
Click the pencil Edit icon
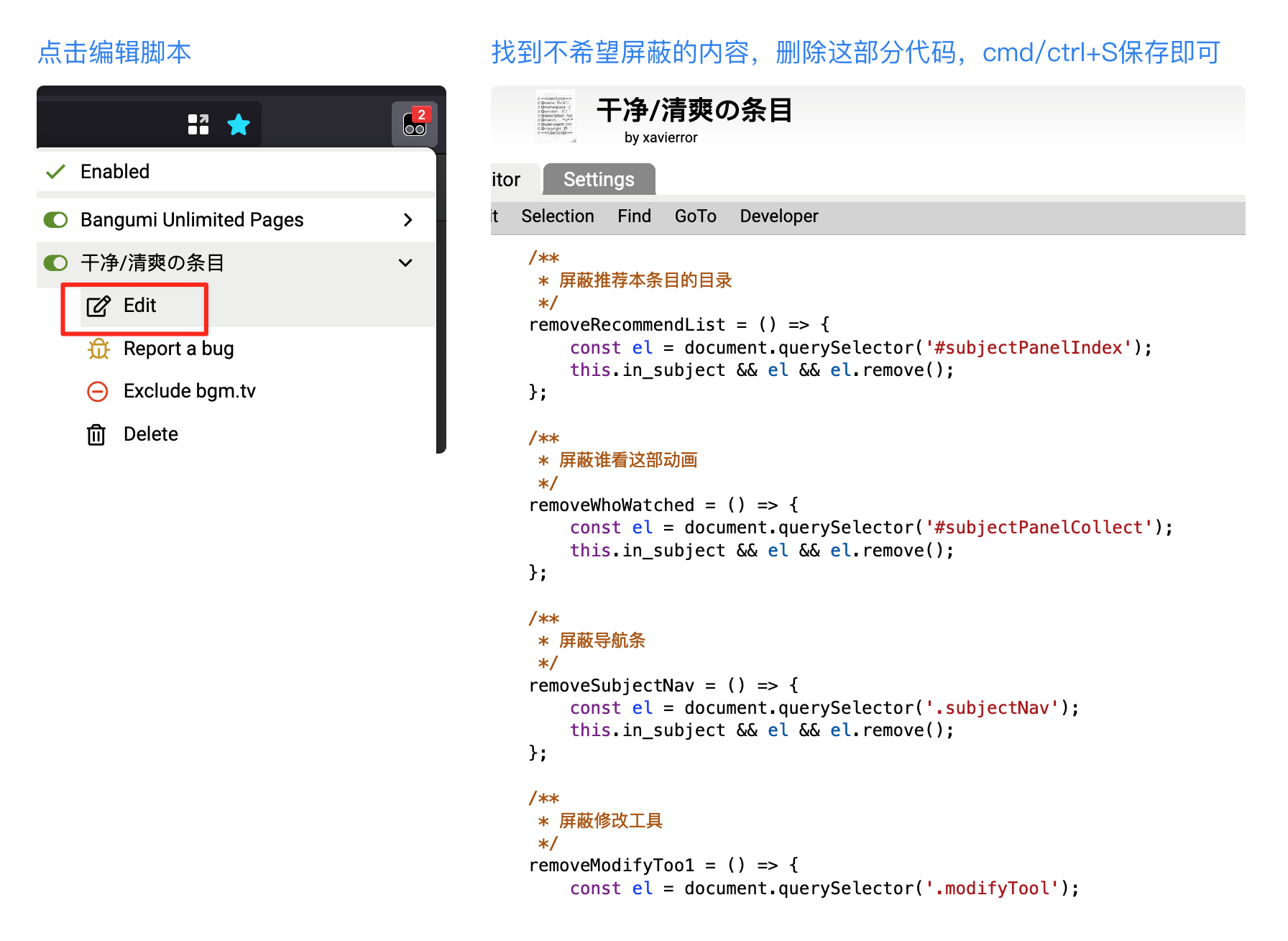pos(98,306)
